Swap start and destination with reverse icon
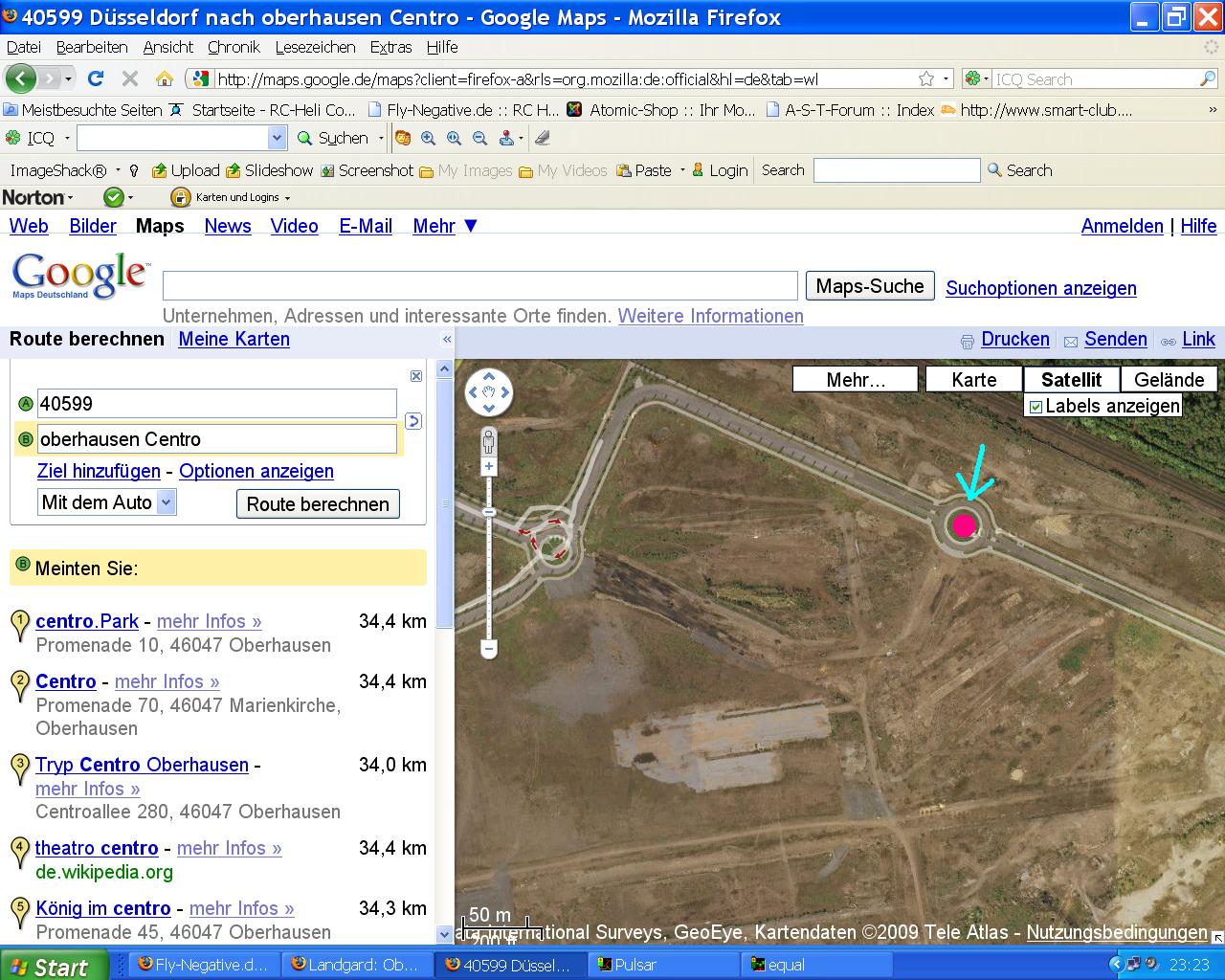 click(x=413, y=421)
